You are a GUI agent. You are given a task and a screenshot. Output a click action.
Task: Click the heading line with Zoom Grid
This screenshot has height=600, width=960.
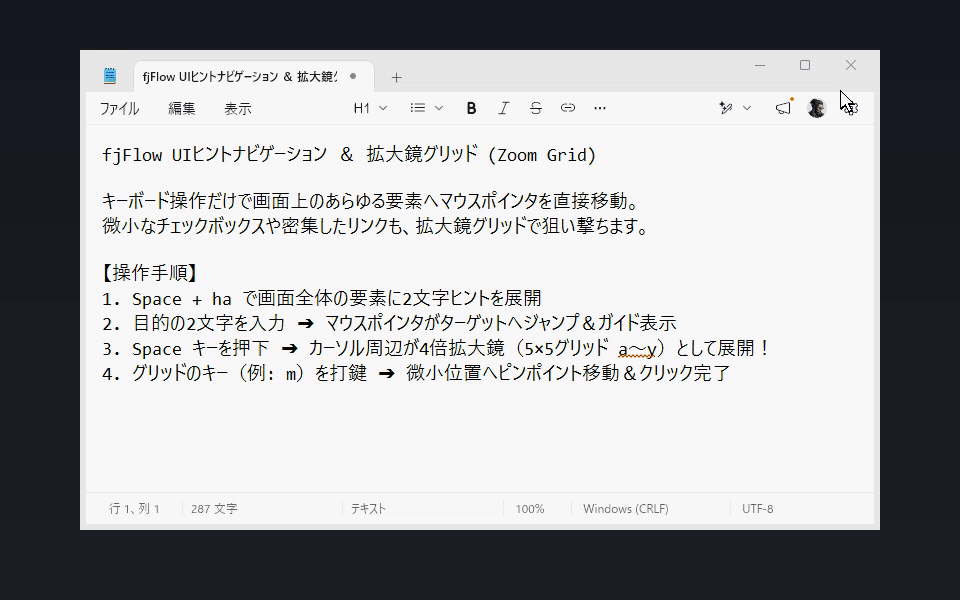[x=349, y=154]
